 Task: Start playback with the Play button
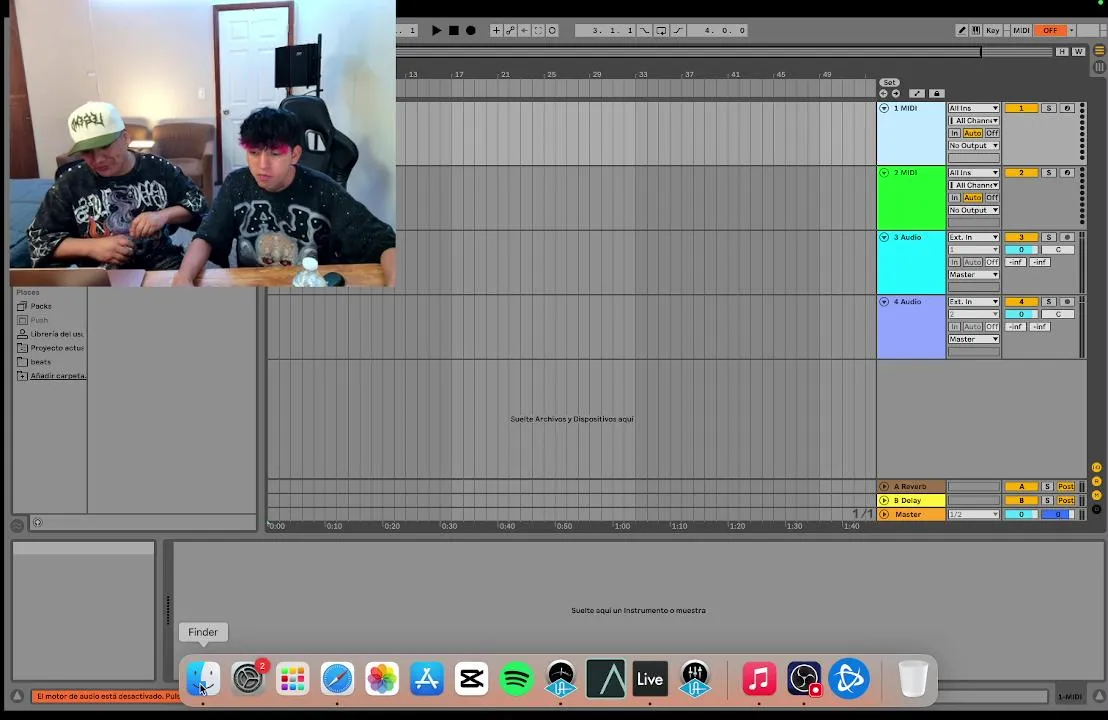436,30
